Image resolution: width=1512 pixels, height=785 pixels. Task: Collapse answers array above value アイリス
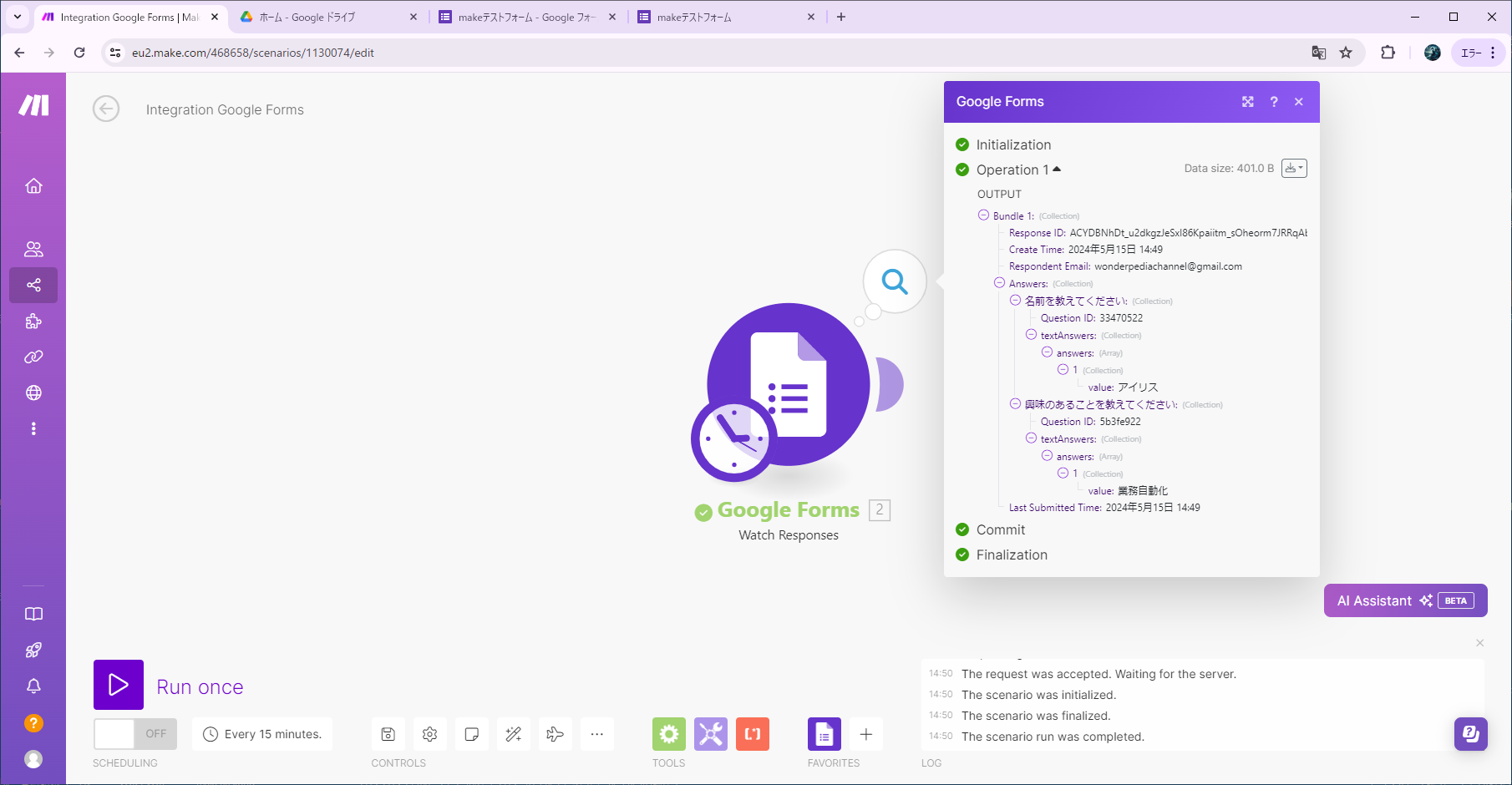[x=1047, y=352]
